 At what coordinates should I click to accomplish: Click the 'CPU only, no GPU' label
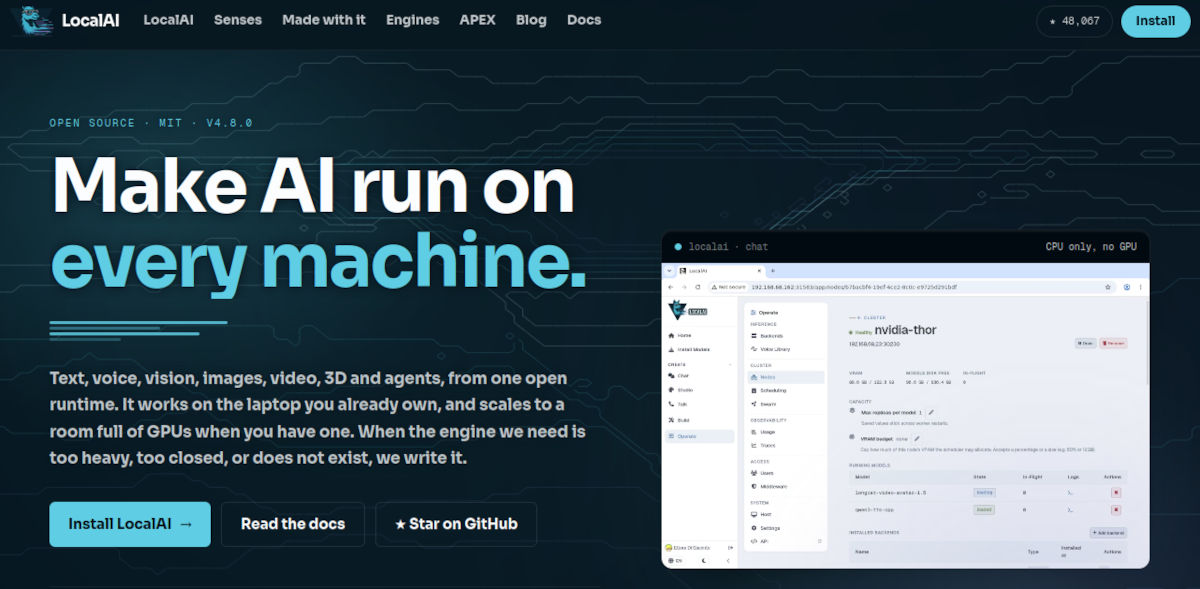1091,246
